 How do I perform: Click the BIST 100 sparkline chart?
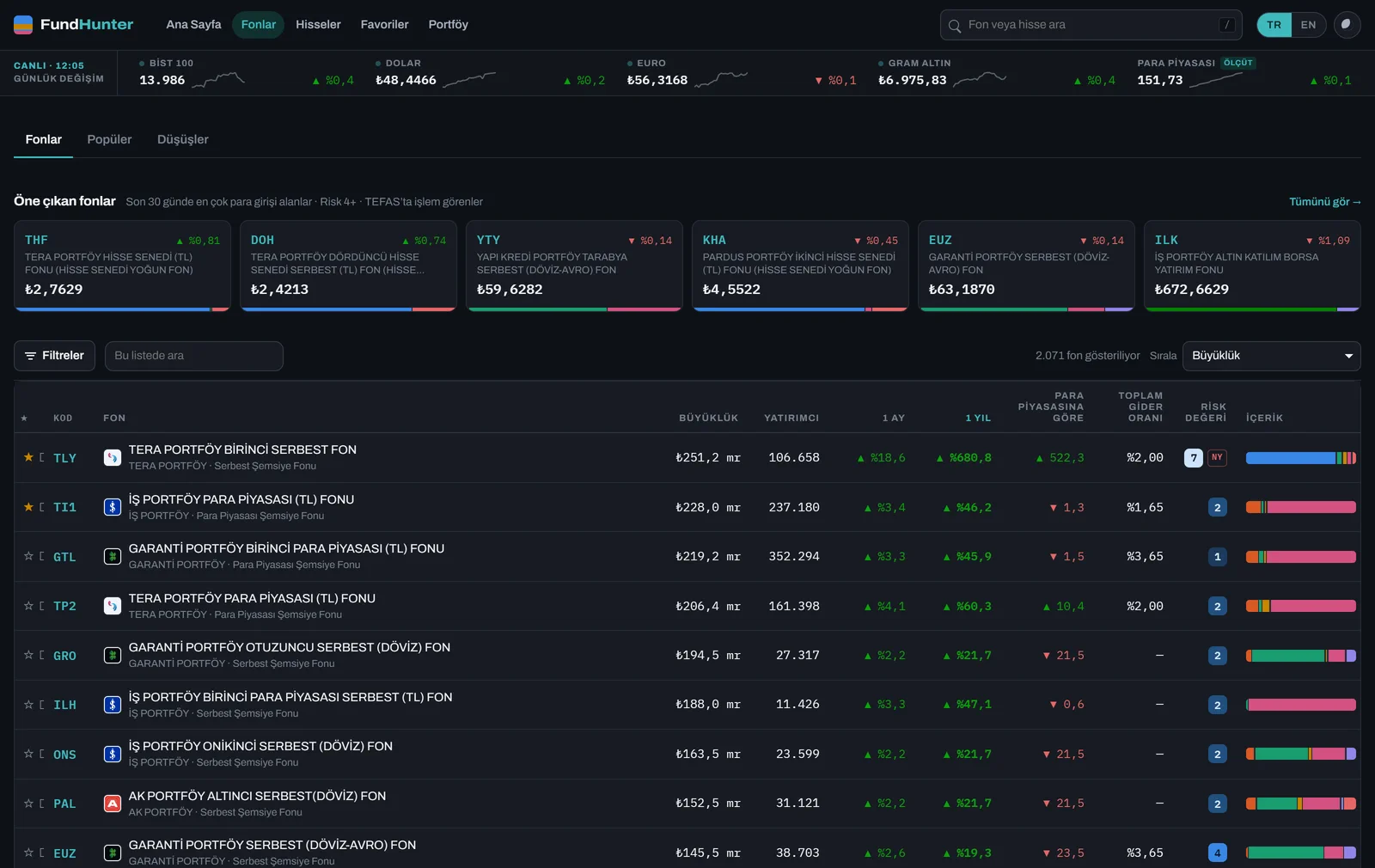point(218,80)
